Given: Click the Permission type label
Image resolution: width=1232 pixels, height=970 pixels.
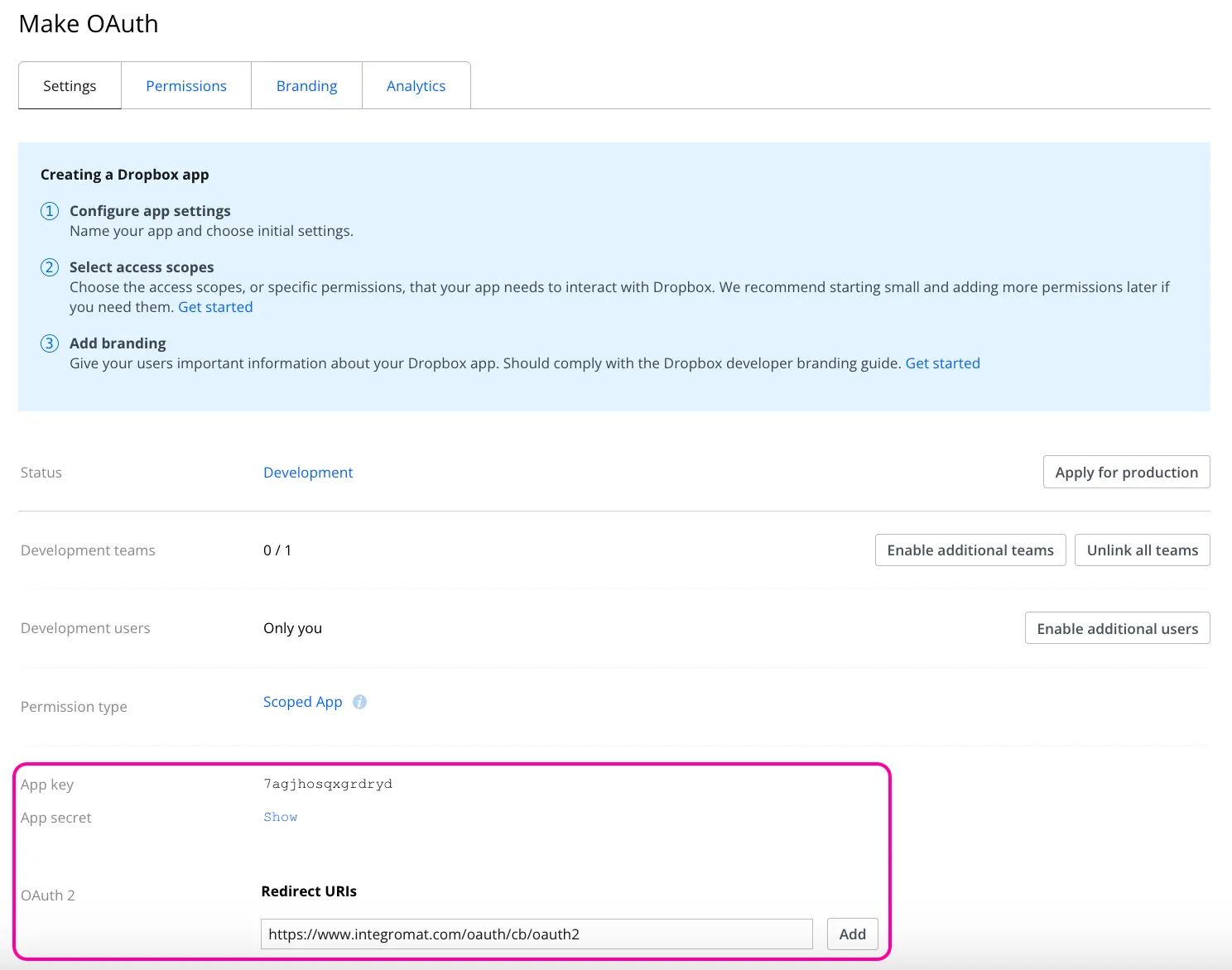Looking at the screenshot, I should pos(74,707).
